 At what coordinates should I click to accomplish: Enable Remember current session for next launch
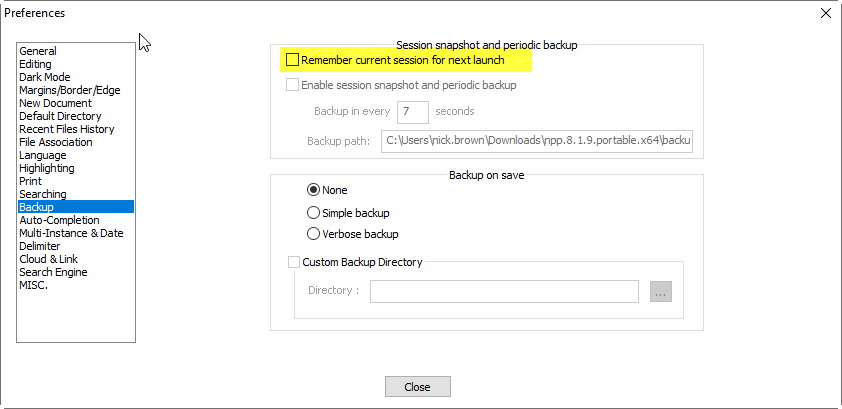pos(292,60)
